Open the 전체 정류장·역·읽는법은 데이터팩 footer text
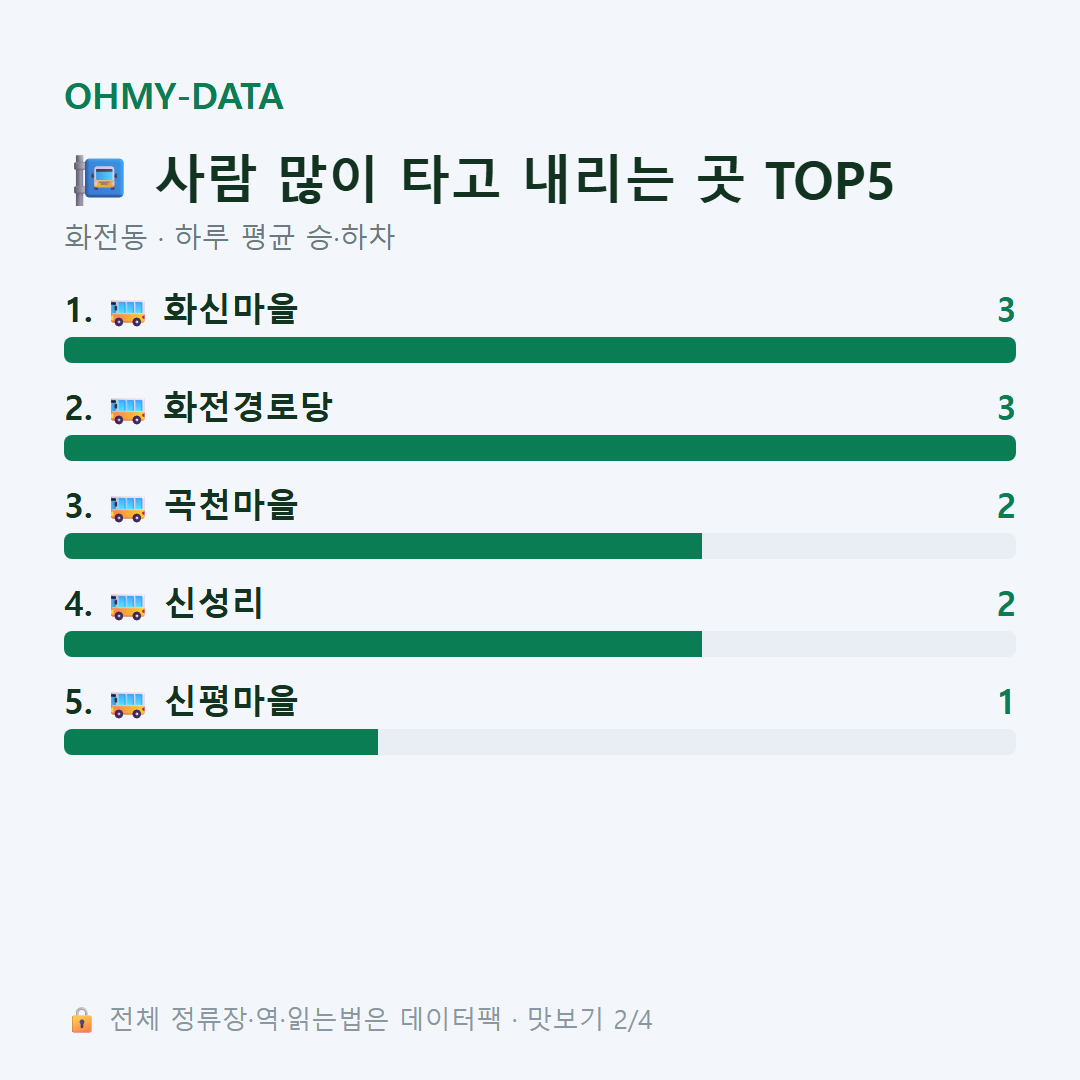The width and height of the screenshot is (1080, 1080). click(x=305, y=1019)
